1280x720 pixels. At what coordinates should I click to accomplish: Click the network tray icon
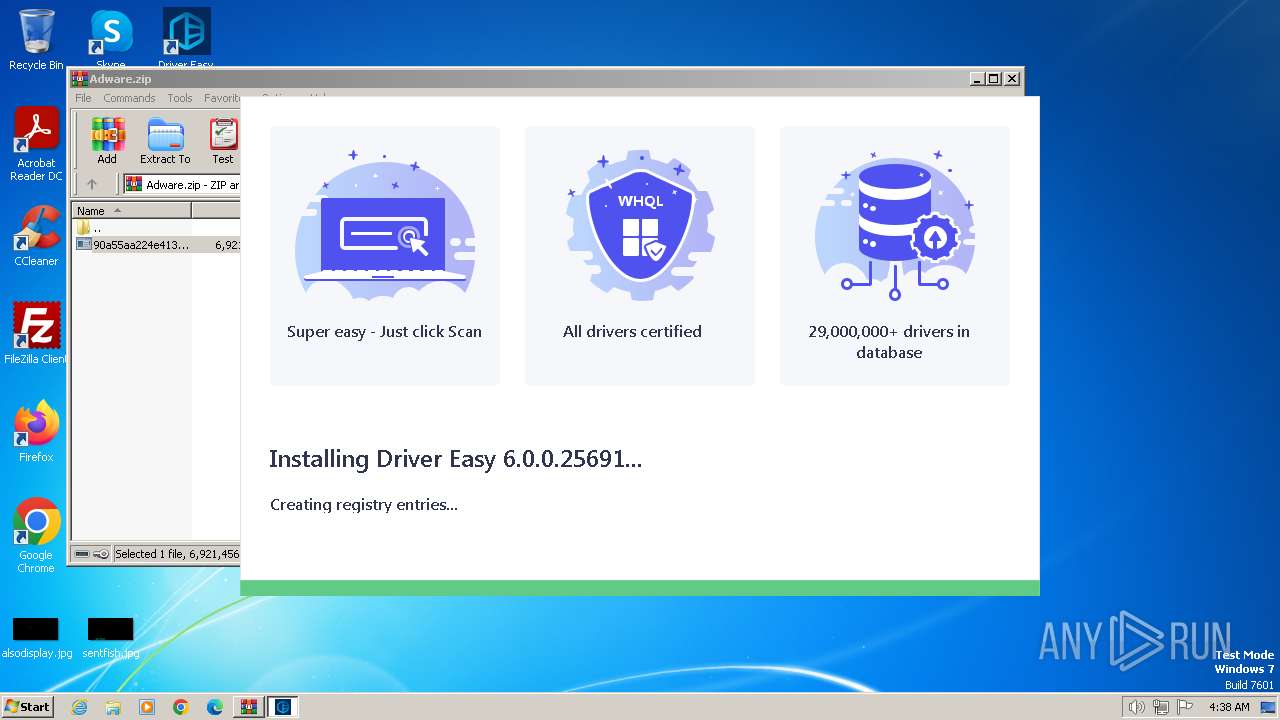click(1160, 707)
